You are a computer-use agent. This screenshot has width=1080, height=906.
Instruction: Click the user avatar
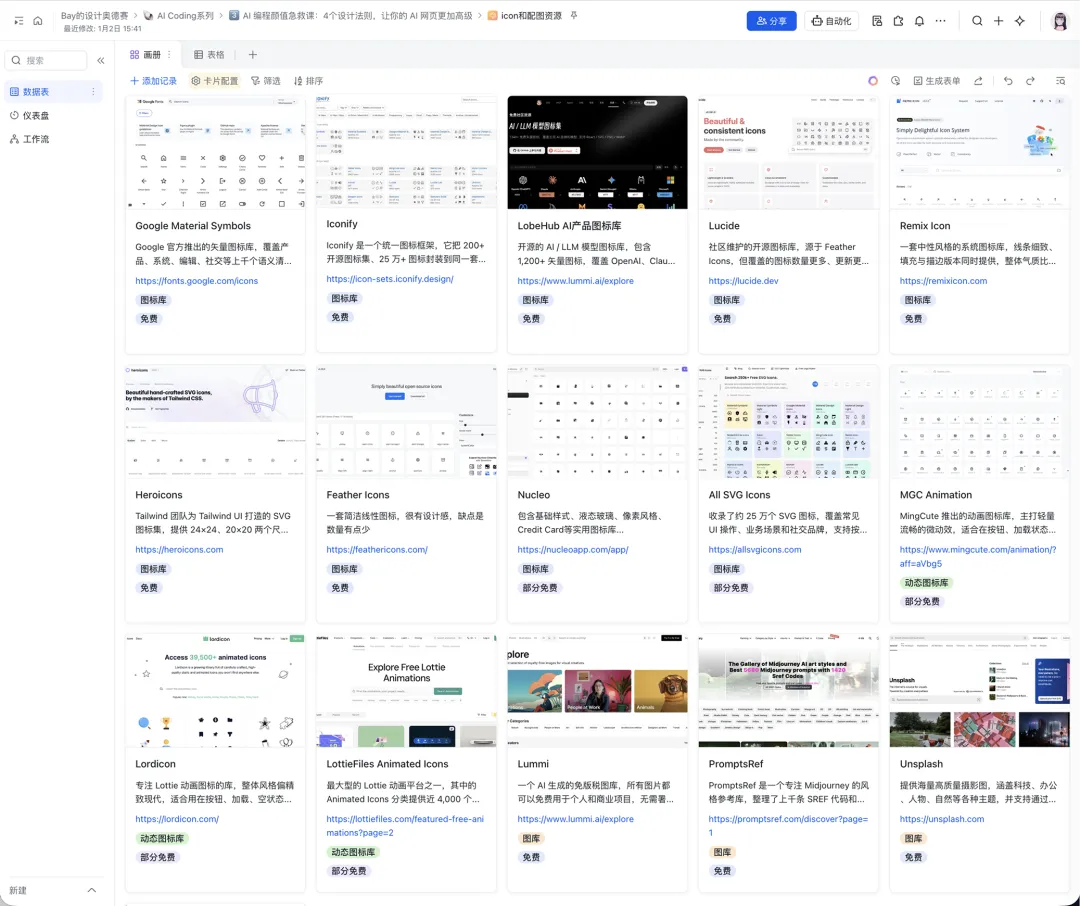[1060, 21]
